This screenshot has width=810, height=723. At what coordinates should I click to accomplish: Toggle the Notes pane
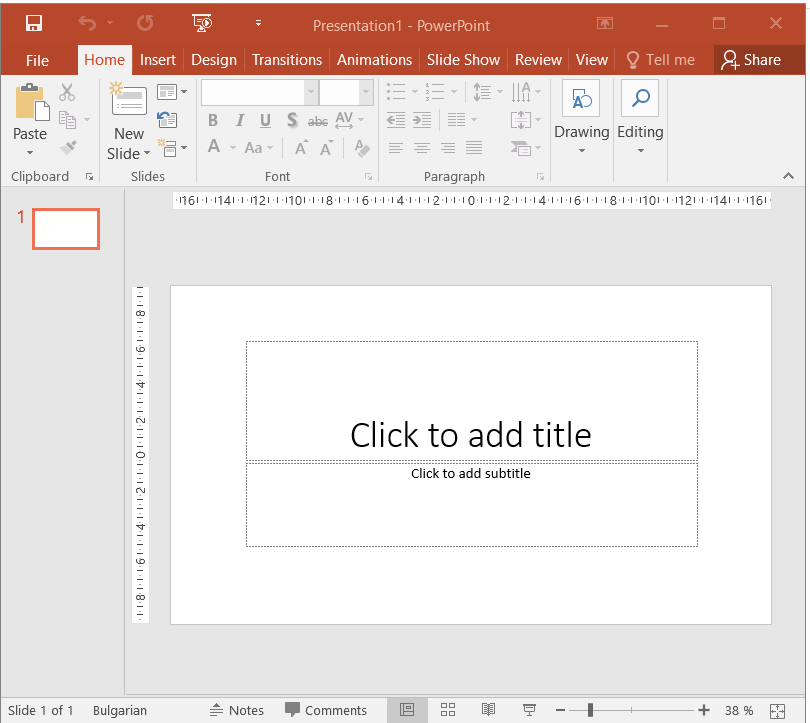coord(237,710)
